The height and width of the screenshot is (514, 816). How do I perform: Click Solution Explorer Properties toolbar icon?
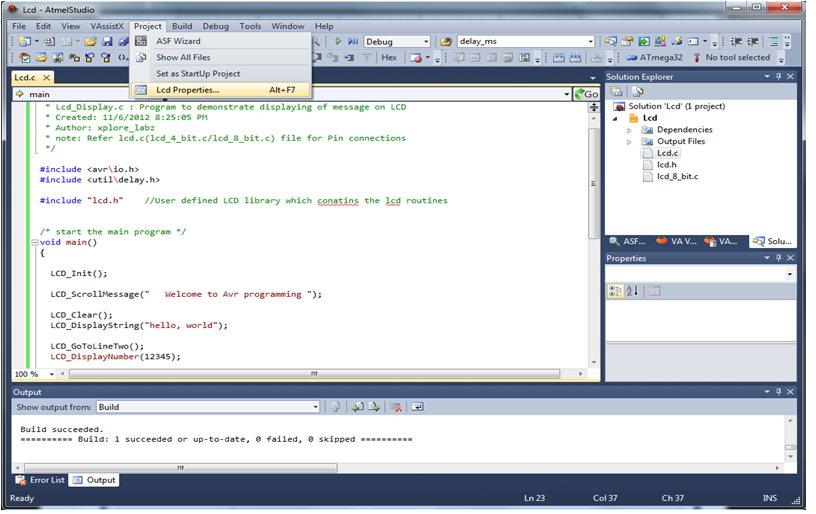[x=616, y=92]
